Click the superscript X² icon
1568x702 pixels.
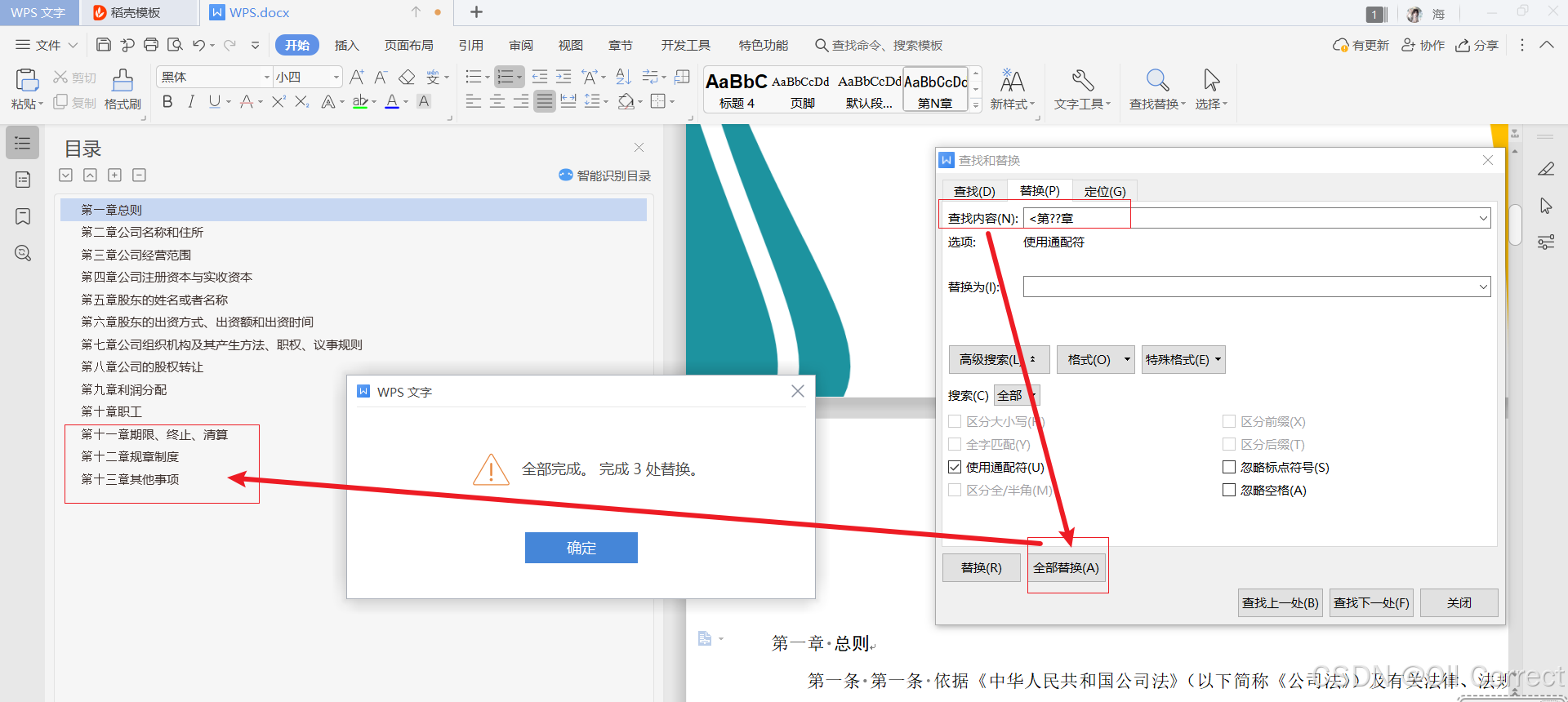click(x=278, y=101)
